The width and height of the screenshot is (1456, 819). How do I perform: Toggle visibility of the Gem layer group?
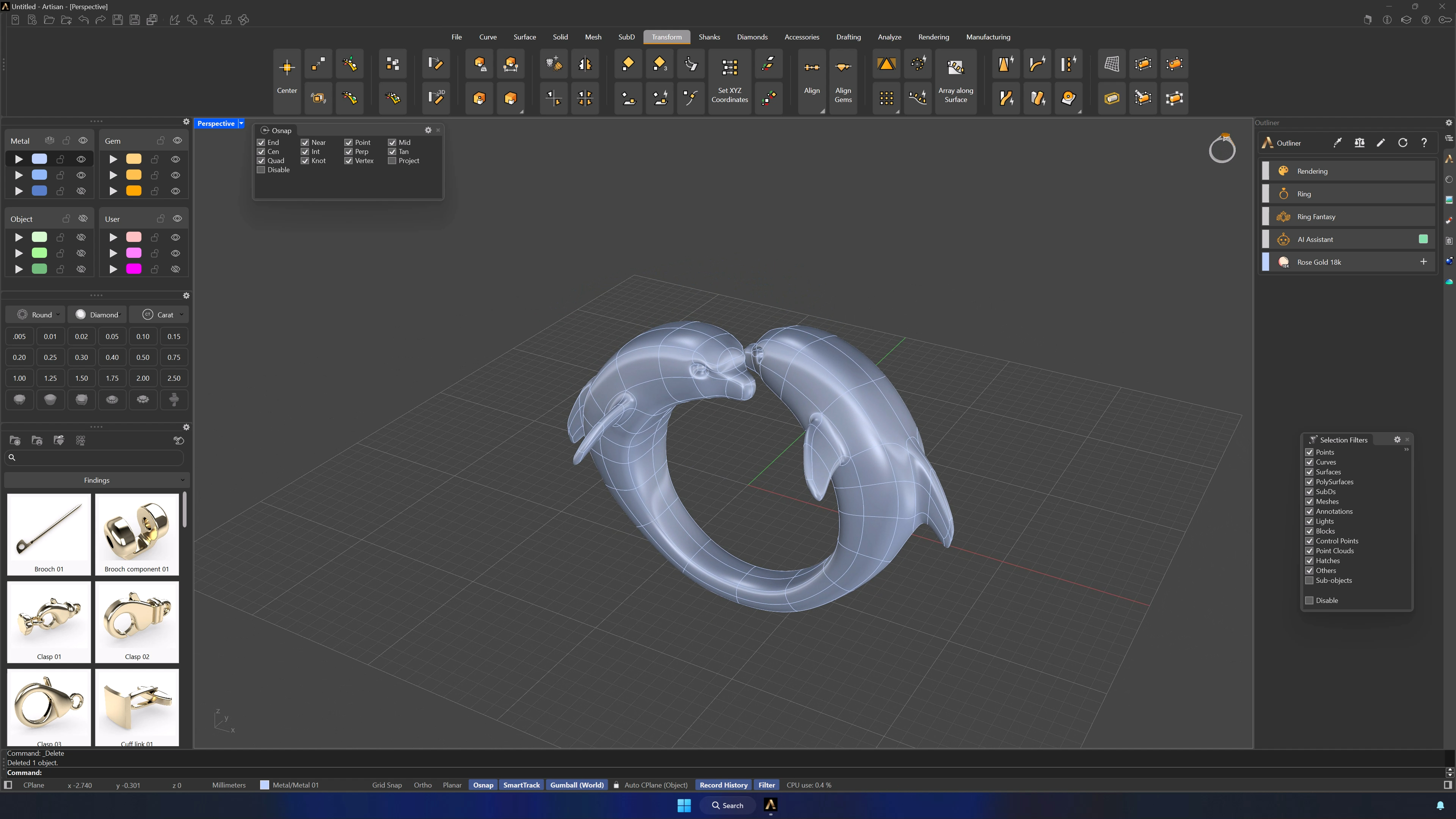177,140
